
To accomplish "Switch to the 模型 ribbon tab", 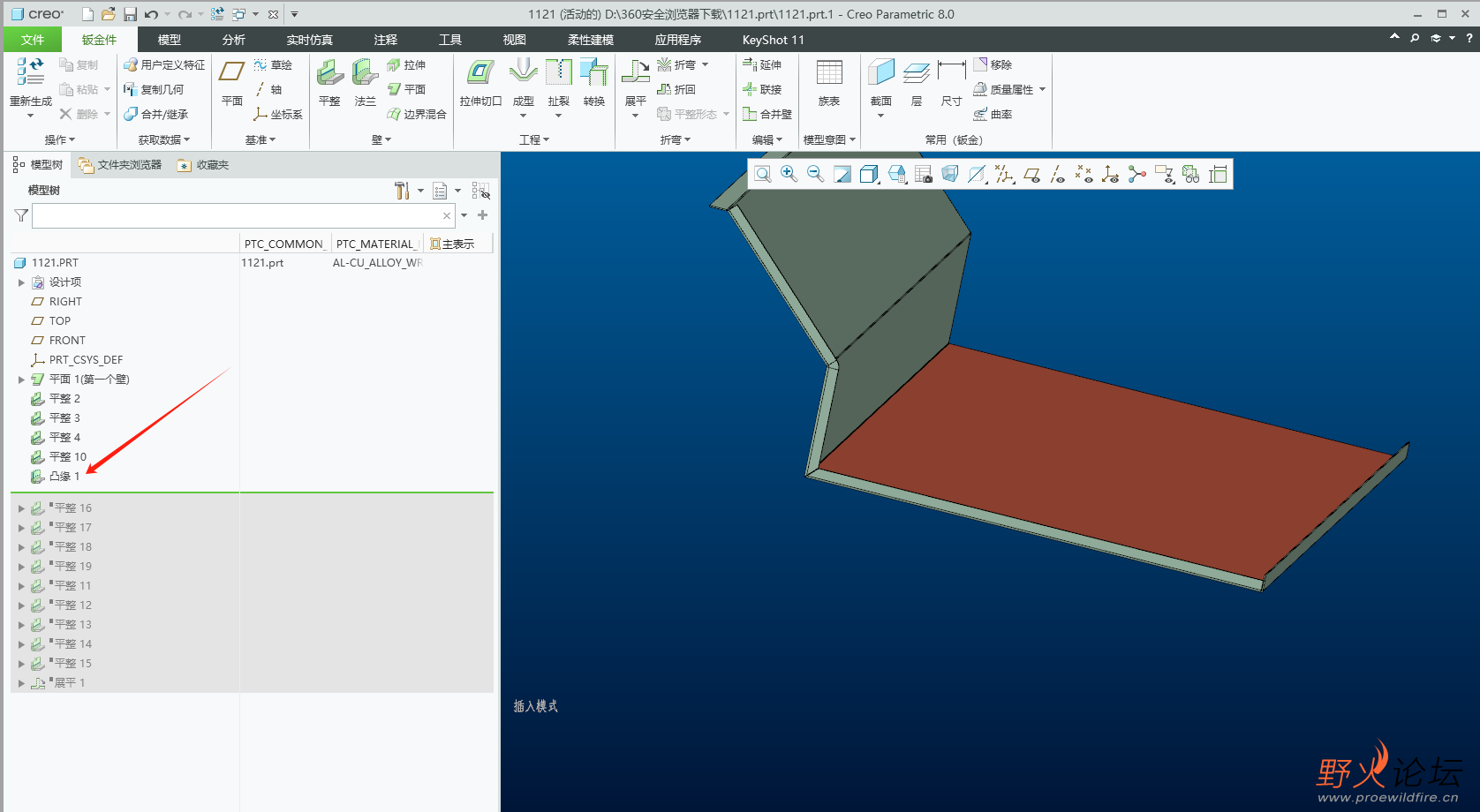I will 169,40.
